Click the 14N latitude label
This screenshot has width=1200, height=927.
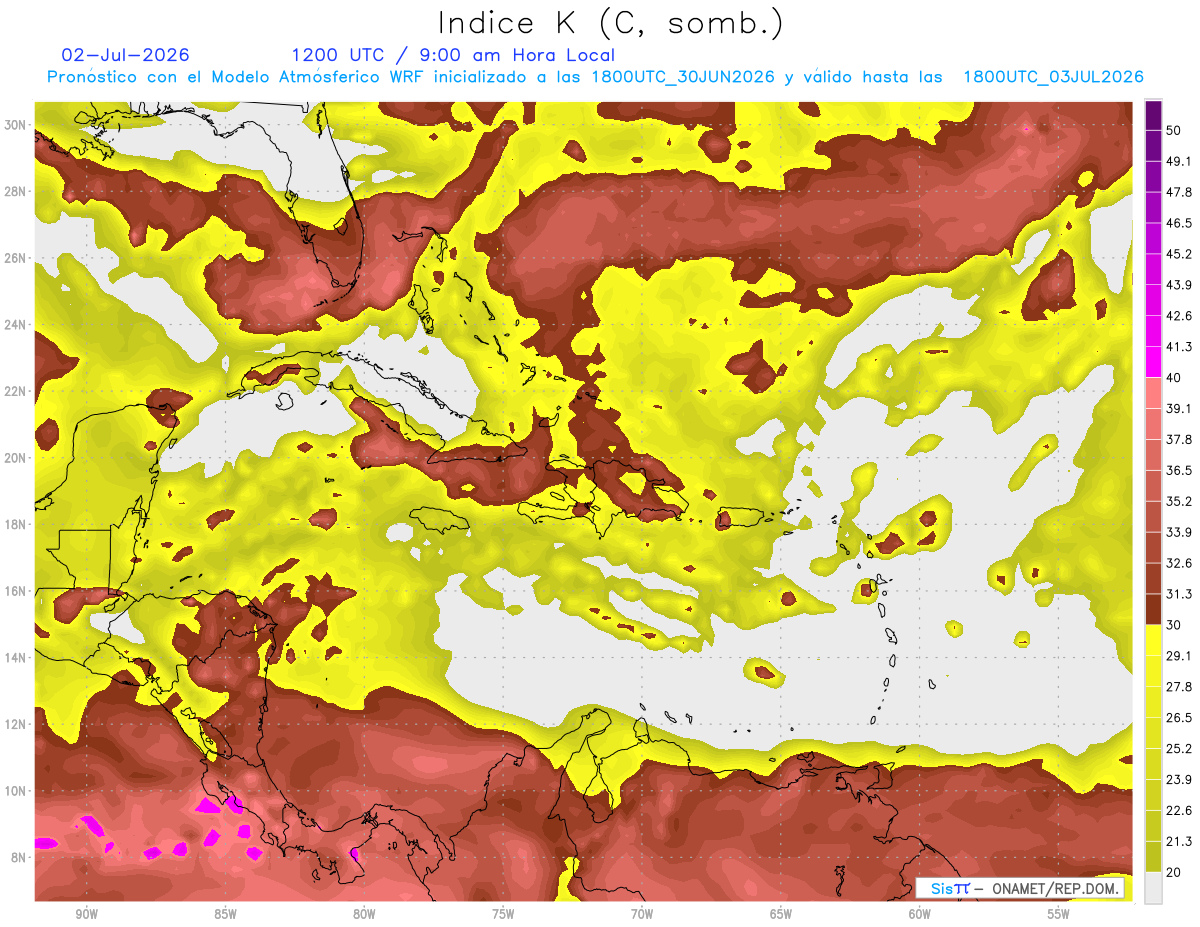coord(17,658)
